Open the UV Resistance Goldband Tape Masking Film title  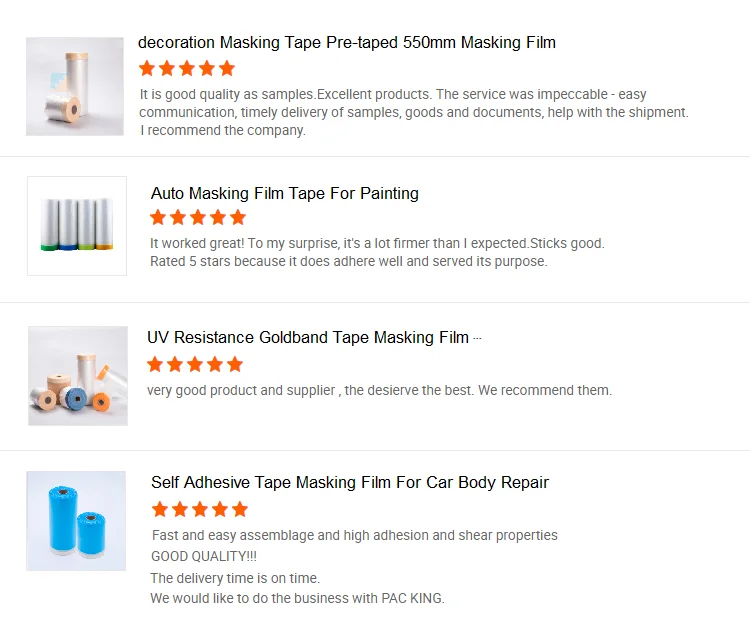pyautogui.click(x=307, y=338)
